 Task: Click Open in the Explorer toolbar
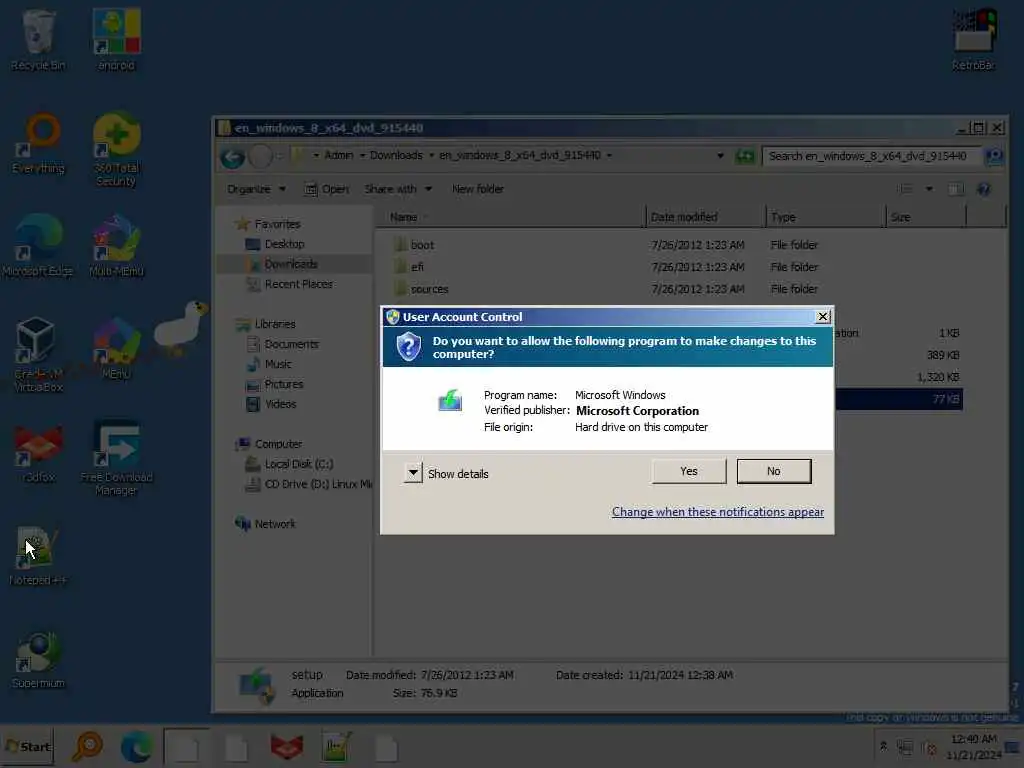(x=327, y=189)
